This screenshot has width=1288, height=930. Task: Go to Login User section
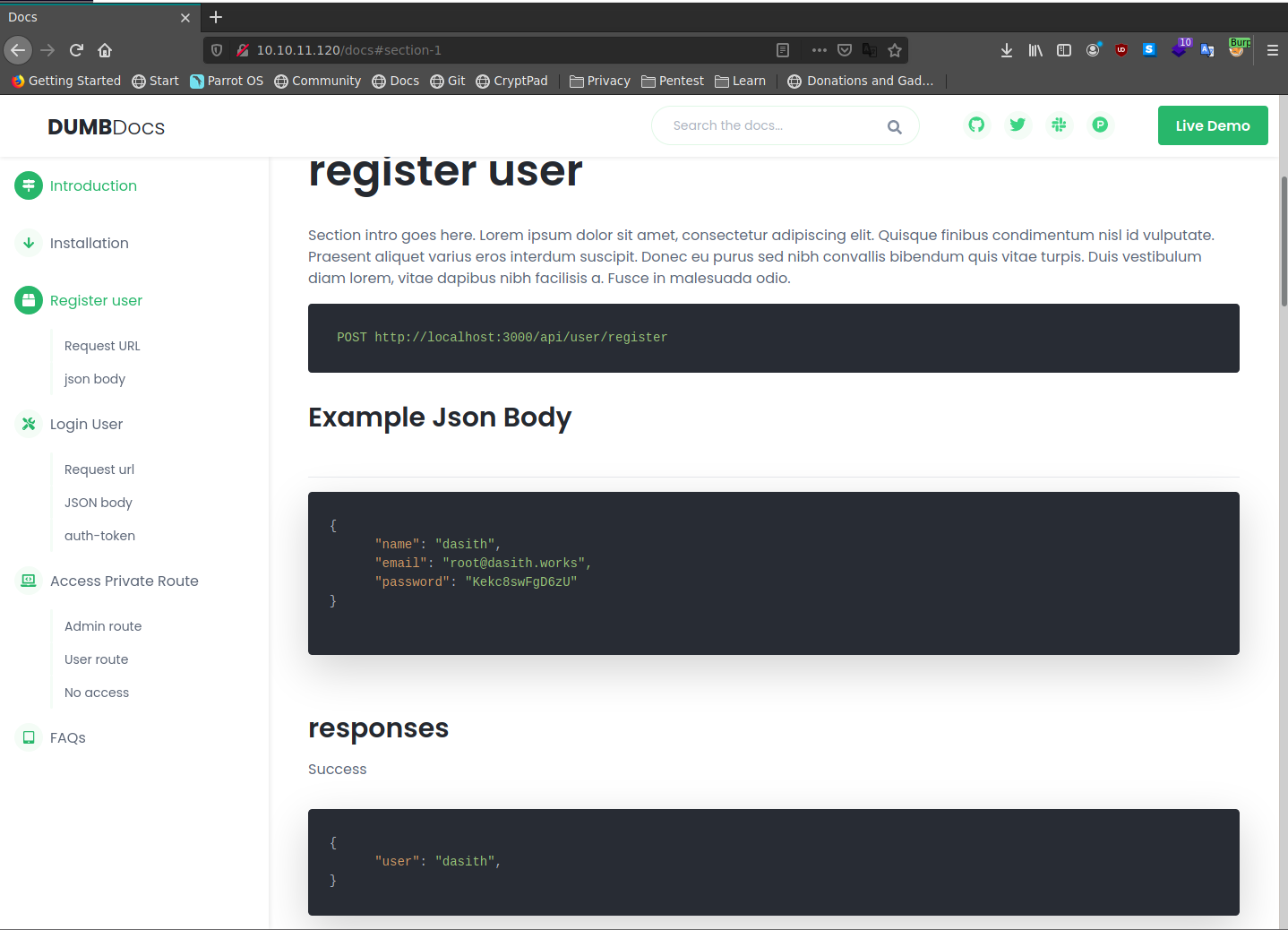click(x=87, y=424)
